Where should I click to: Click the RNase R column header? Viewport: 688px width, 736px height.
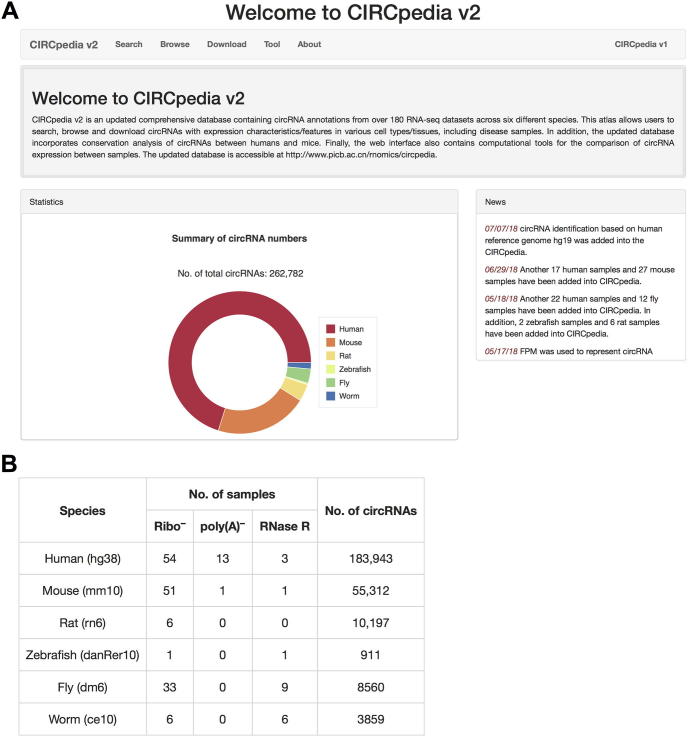pos(284,526)
